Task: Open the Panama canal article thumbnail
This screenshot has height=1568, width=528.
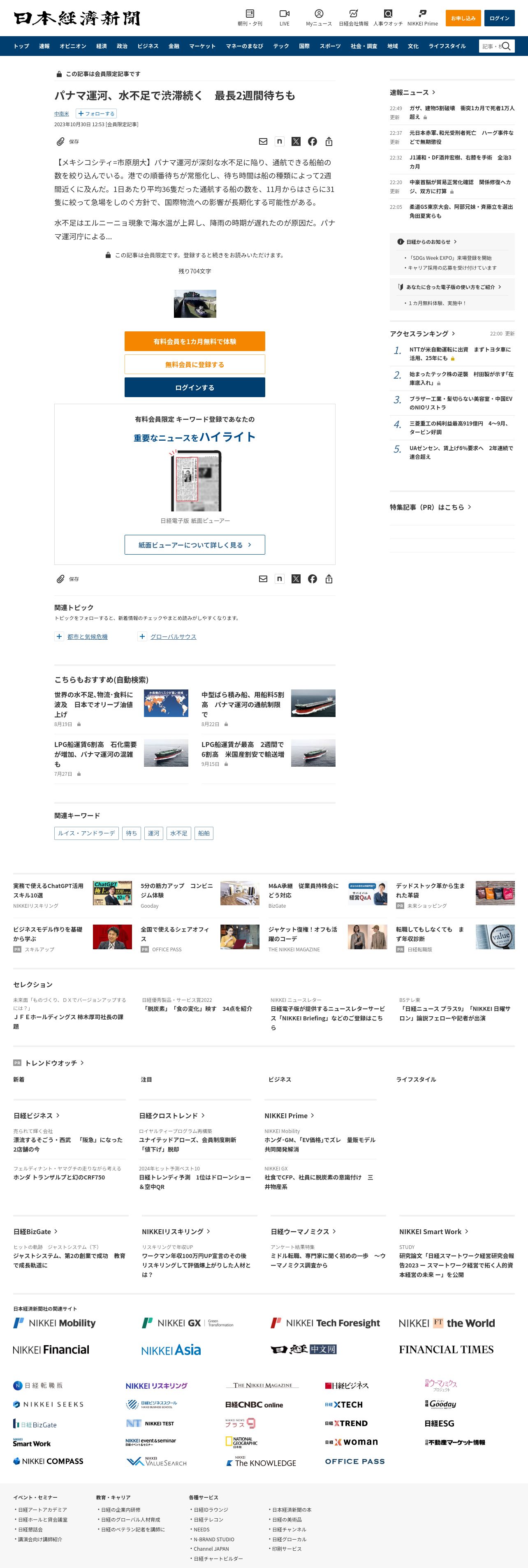Action: pyautogui.click(x=195, y=304)
